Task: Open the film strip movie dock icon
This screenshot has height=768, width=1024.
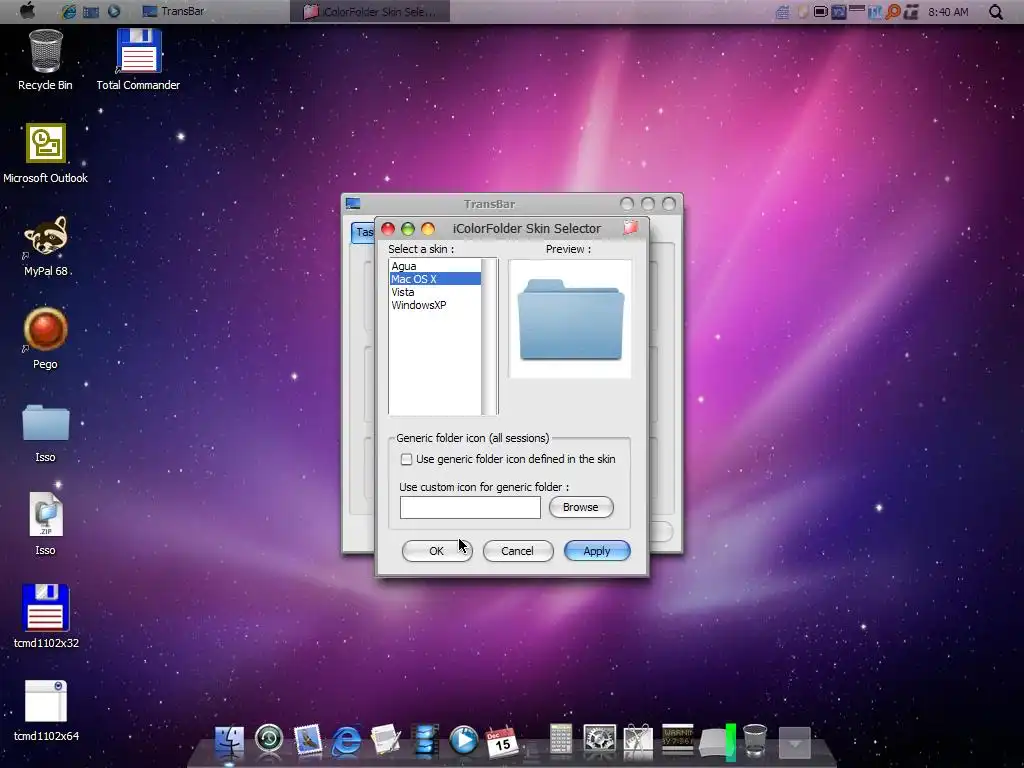Action: (x=424, y=741)
